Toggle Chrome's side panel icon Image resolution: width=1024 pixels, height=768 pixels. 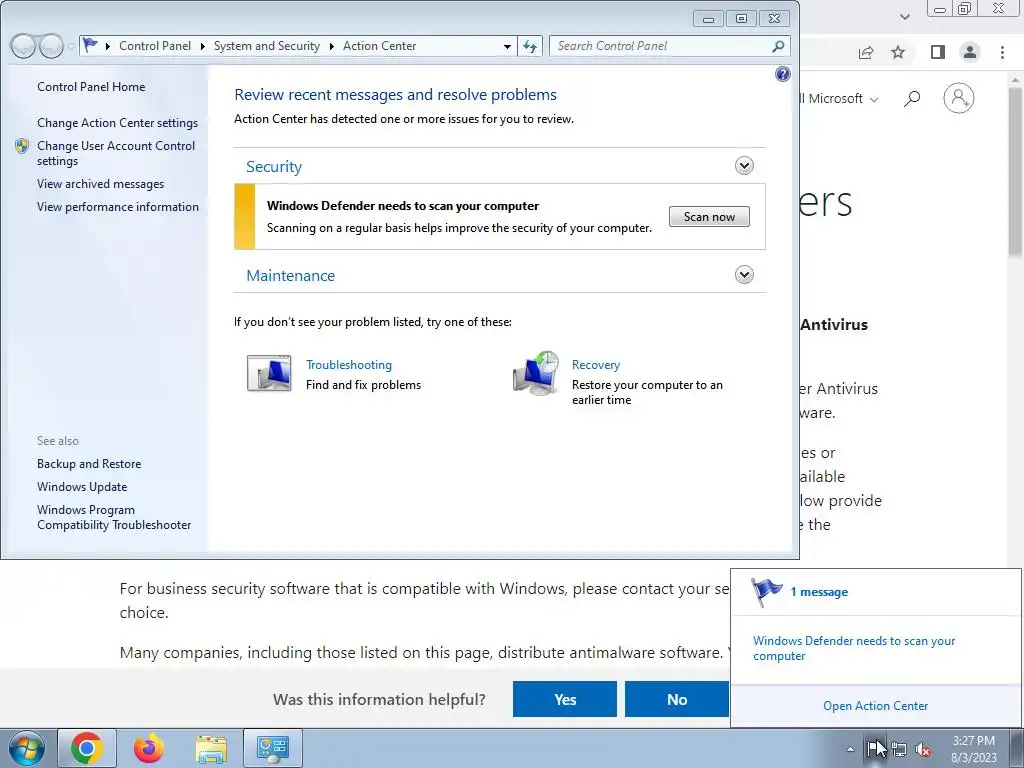click(x=938, y=52)
